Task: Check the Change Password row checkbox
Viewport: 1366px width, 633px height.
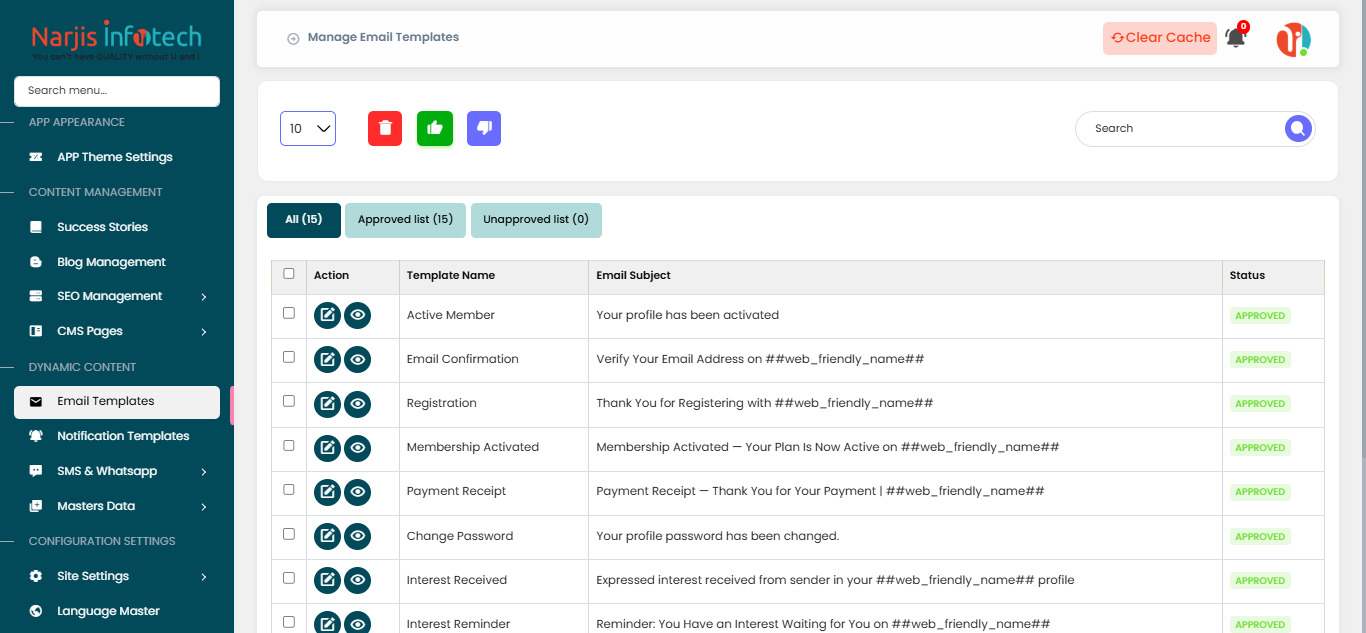Action: (x=289, y=534)
